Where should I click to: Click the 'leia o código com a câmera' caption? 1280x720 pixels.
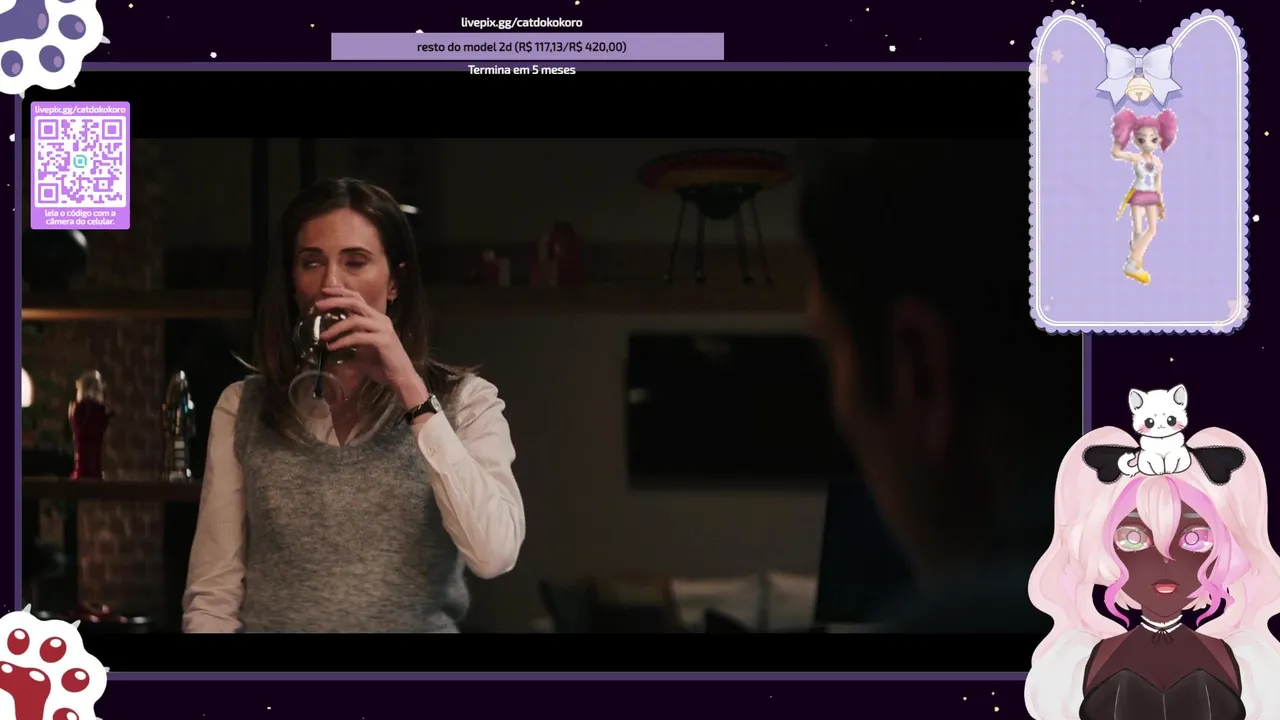point(80,217)
